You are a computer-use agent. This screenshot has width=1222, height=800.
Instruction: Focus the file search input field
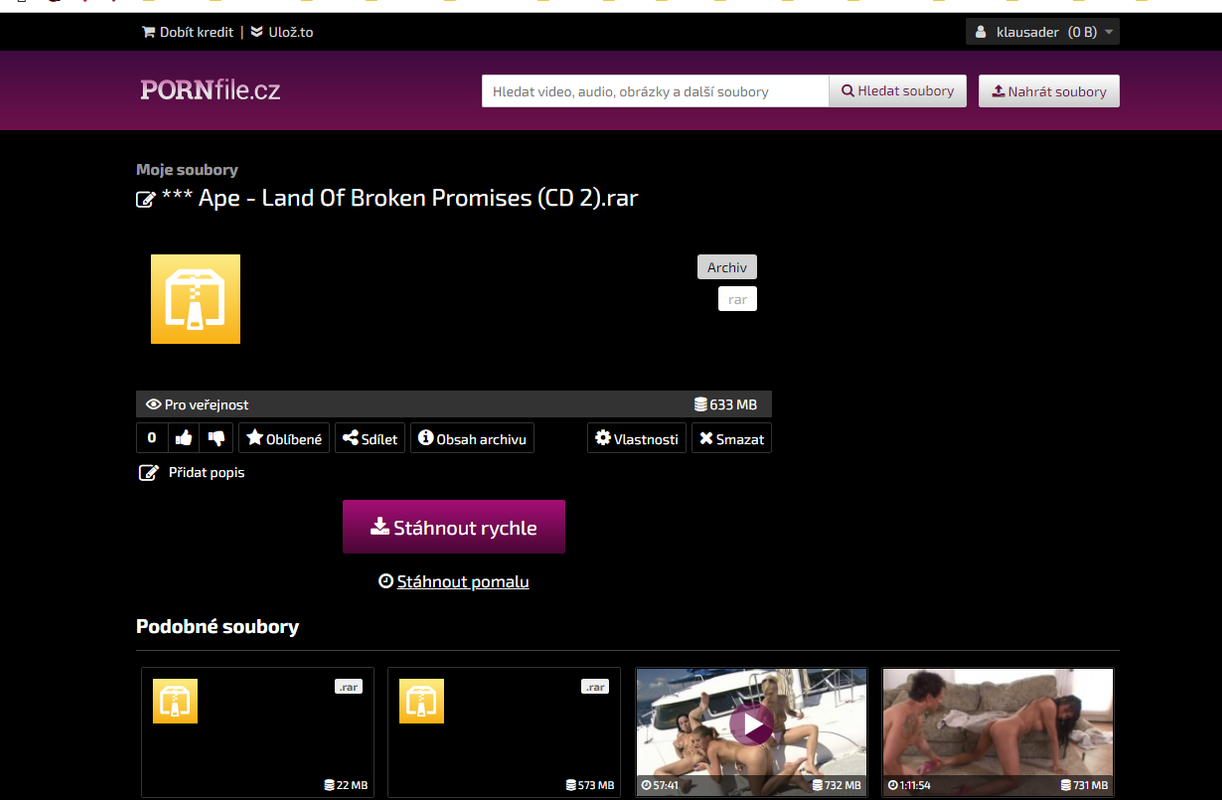pyautogui.click(x=655, y=91)
